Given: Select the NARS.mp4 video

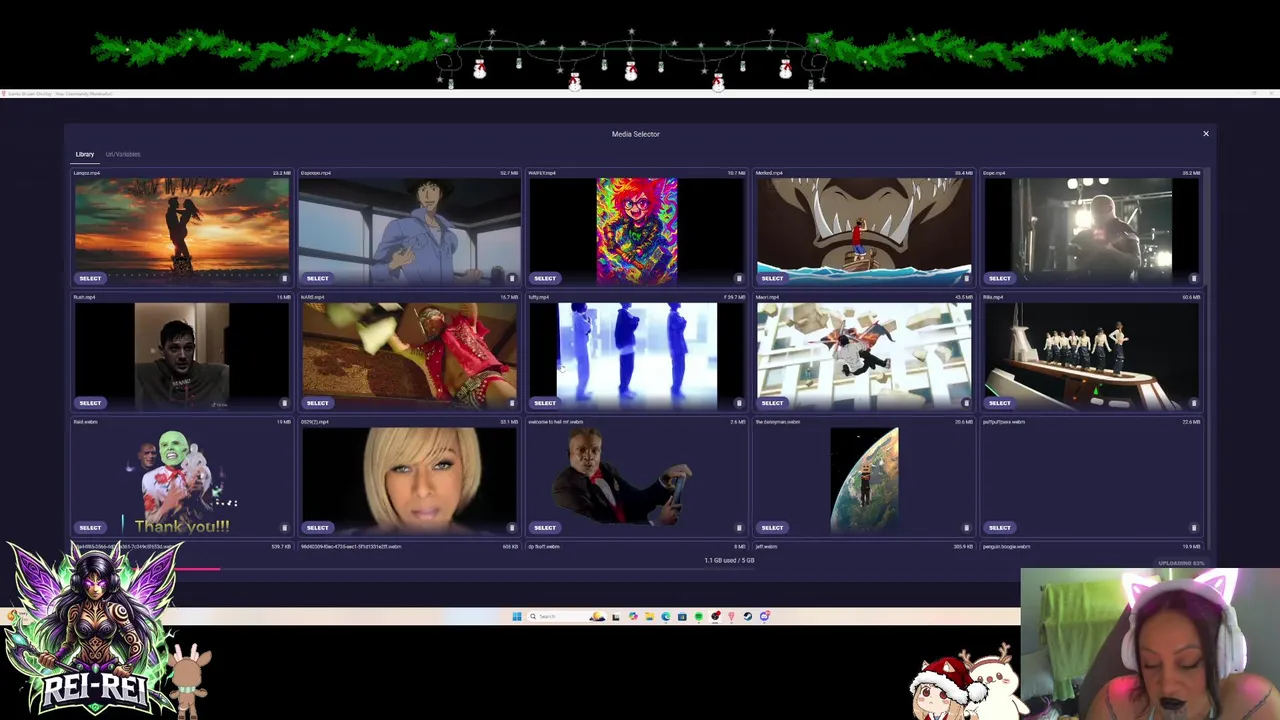Looking at the screenshot, I should [317, 403].
